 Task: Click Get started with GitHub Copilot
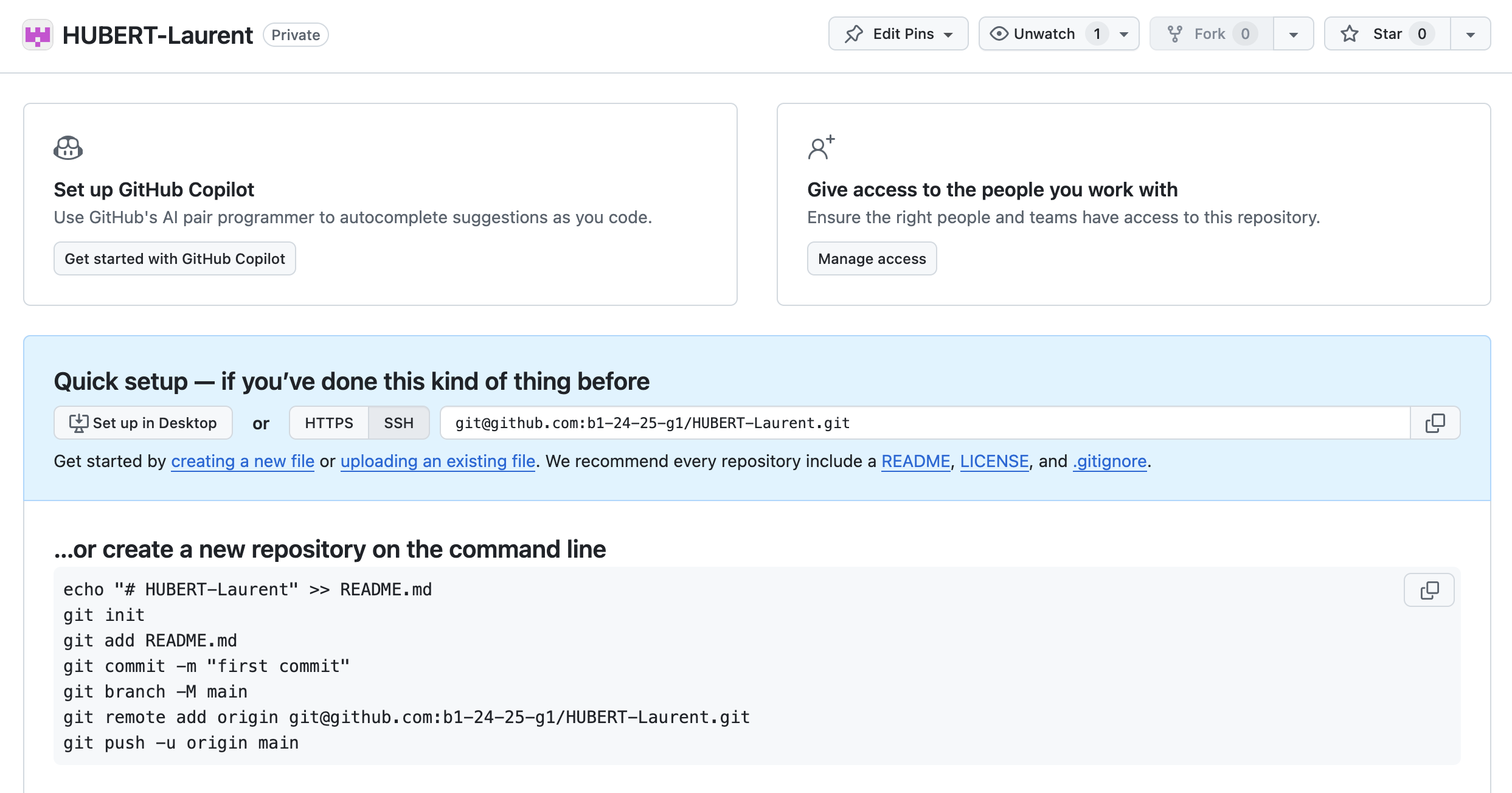(175, 258)
